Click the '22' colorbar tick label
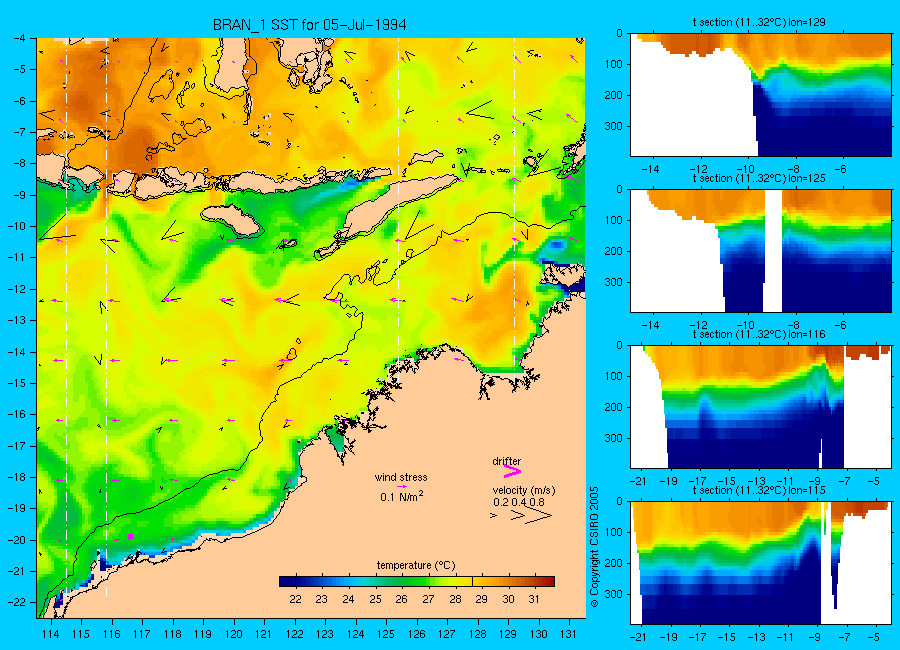Screen dimensions: 900x650 pyautogui.click(x=295, y=599)
